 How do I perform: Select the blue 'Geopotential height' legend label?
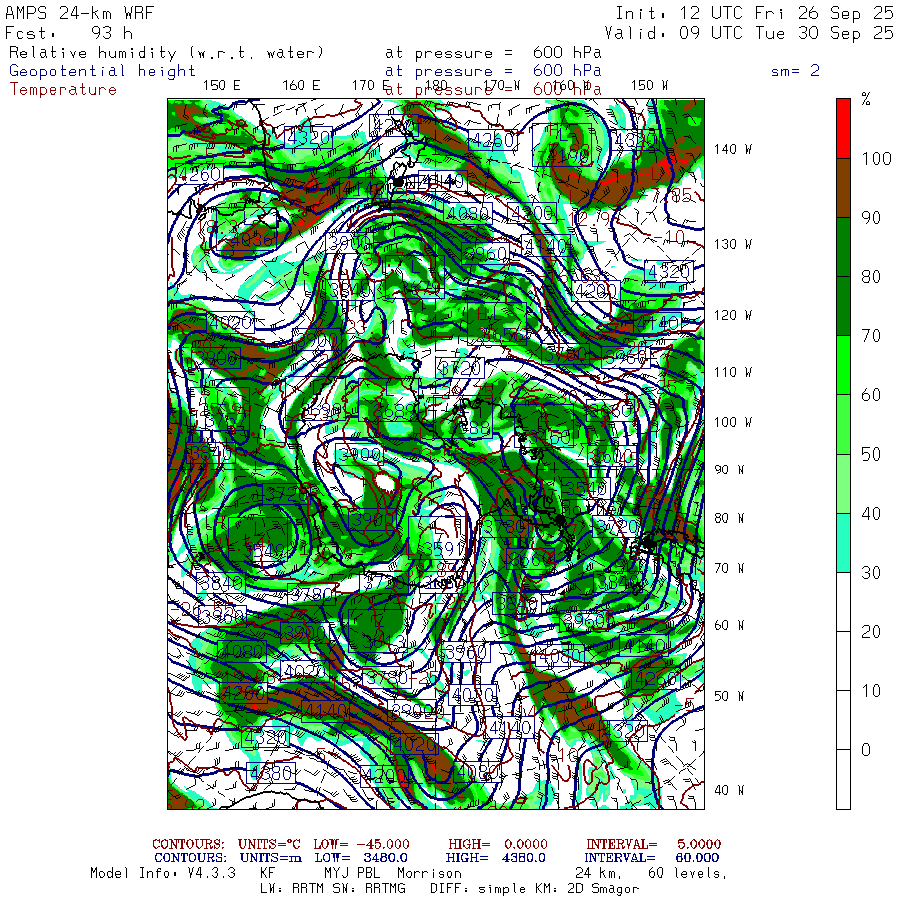pos(102,71)
